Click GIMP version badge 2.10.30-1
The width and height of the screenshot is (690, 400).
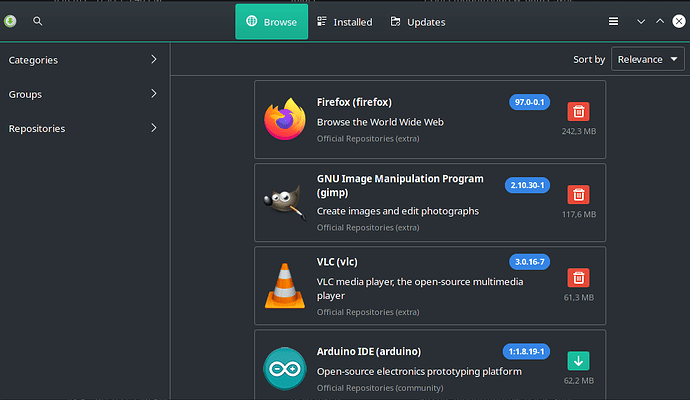[527, 185]
